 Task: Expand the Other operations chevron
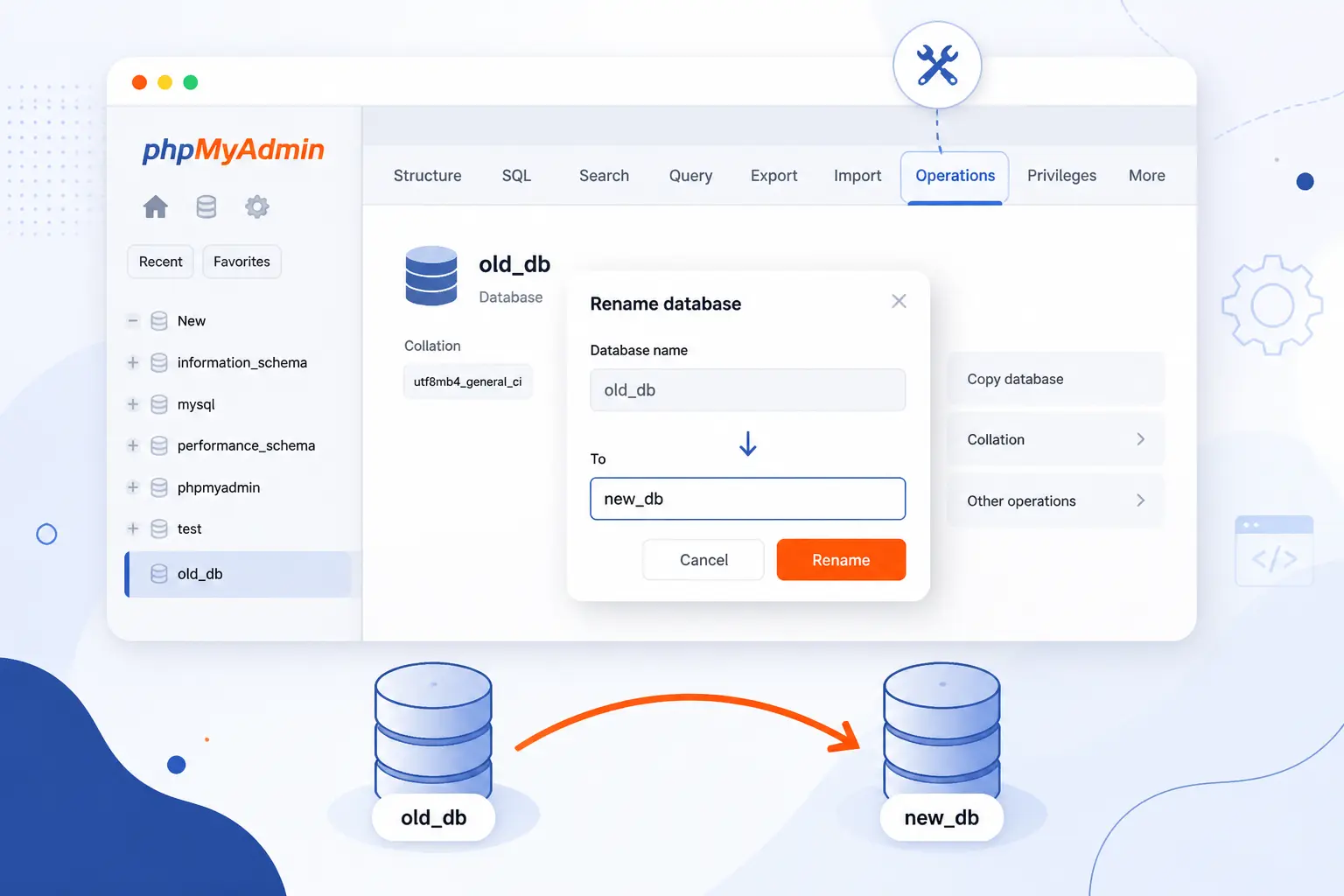click(1140, 500)
